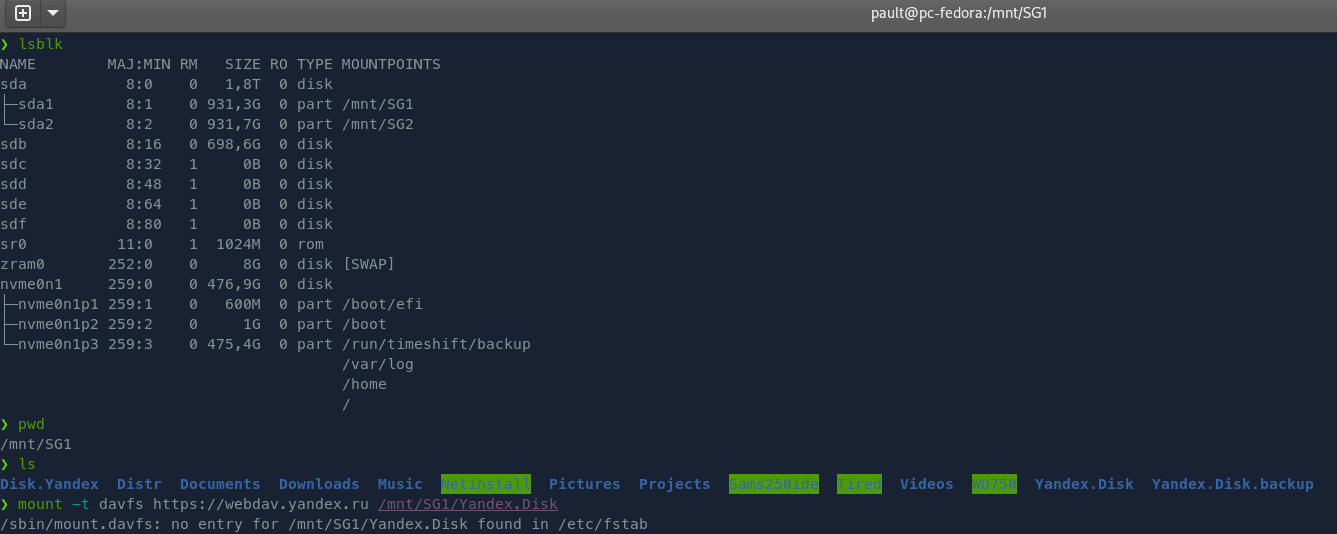Screen dimensions: 1337x534
Task: Click the highlighted Netinstall entry
Action: coord(485,484)
